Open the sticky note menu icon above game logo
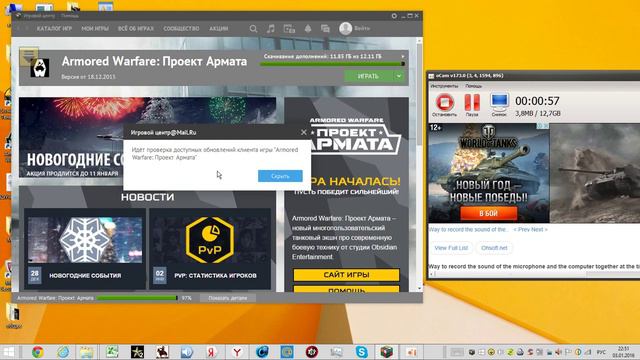 coord(29,56)
